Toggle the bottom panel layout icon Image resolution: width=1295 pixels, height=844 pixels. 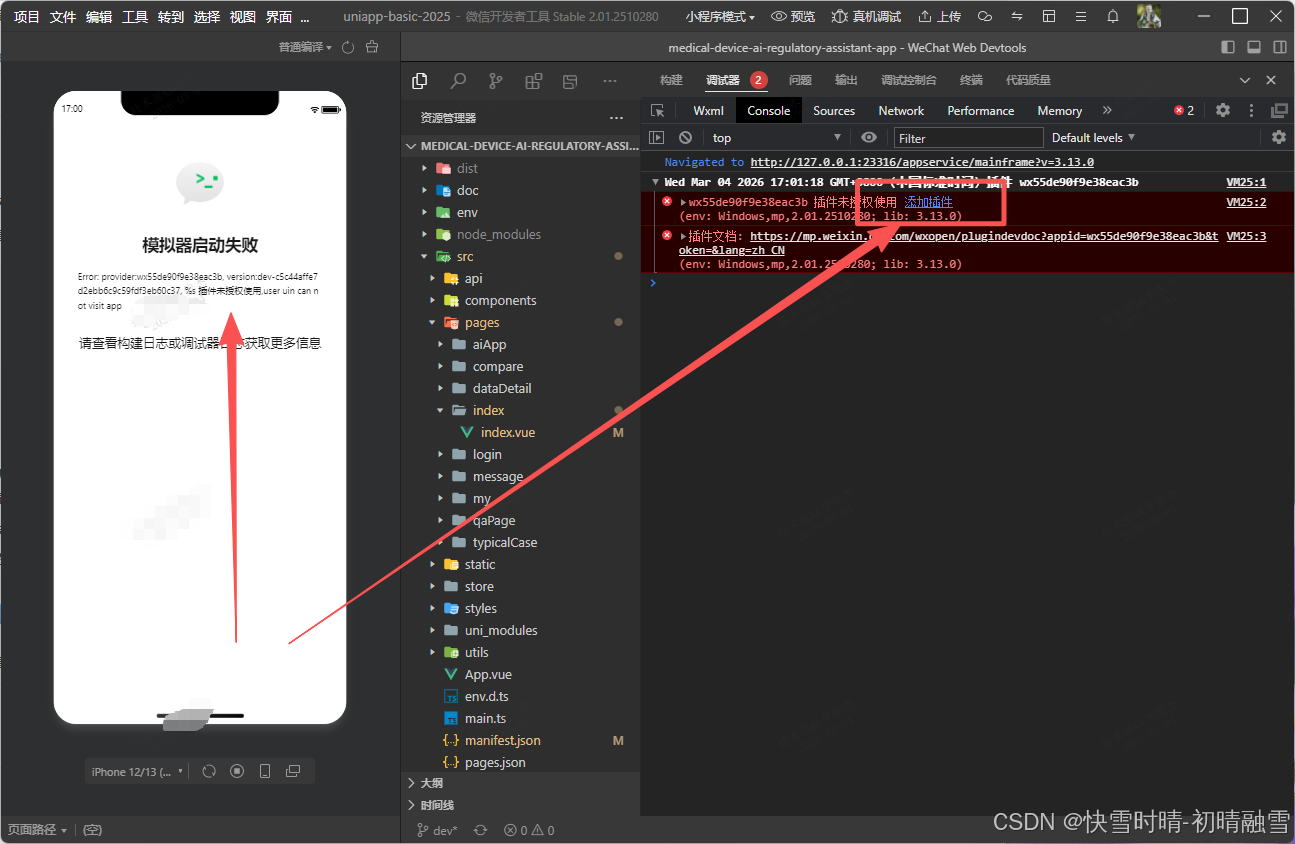click(x=1254, y=47)
